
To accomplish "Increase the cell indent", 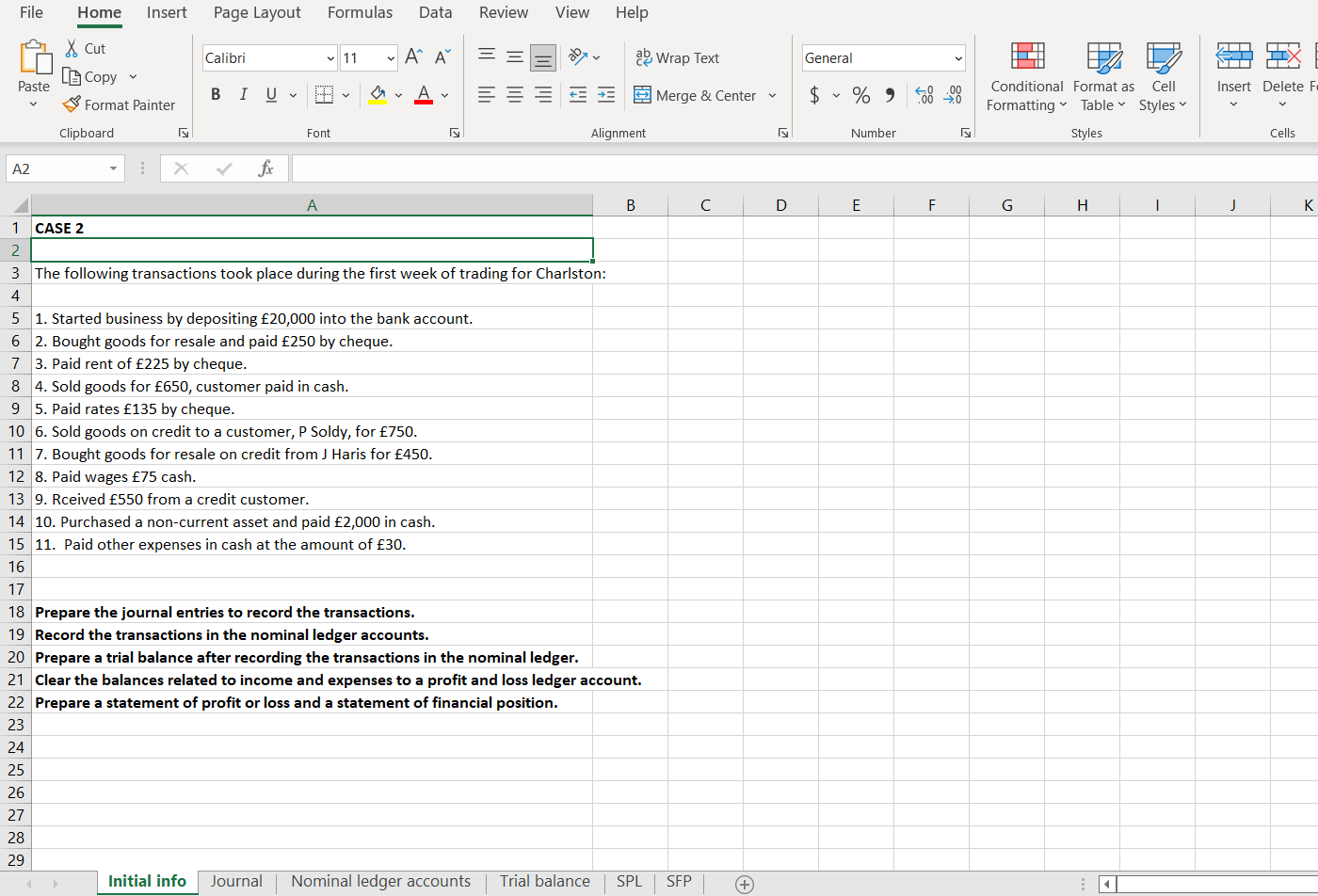I will click(x=606, y=94).
